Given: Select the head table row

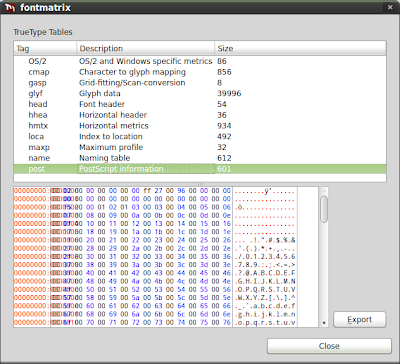Looking at the screenshot, I should pyautogui.click(x=200, y=104).
